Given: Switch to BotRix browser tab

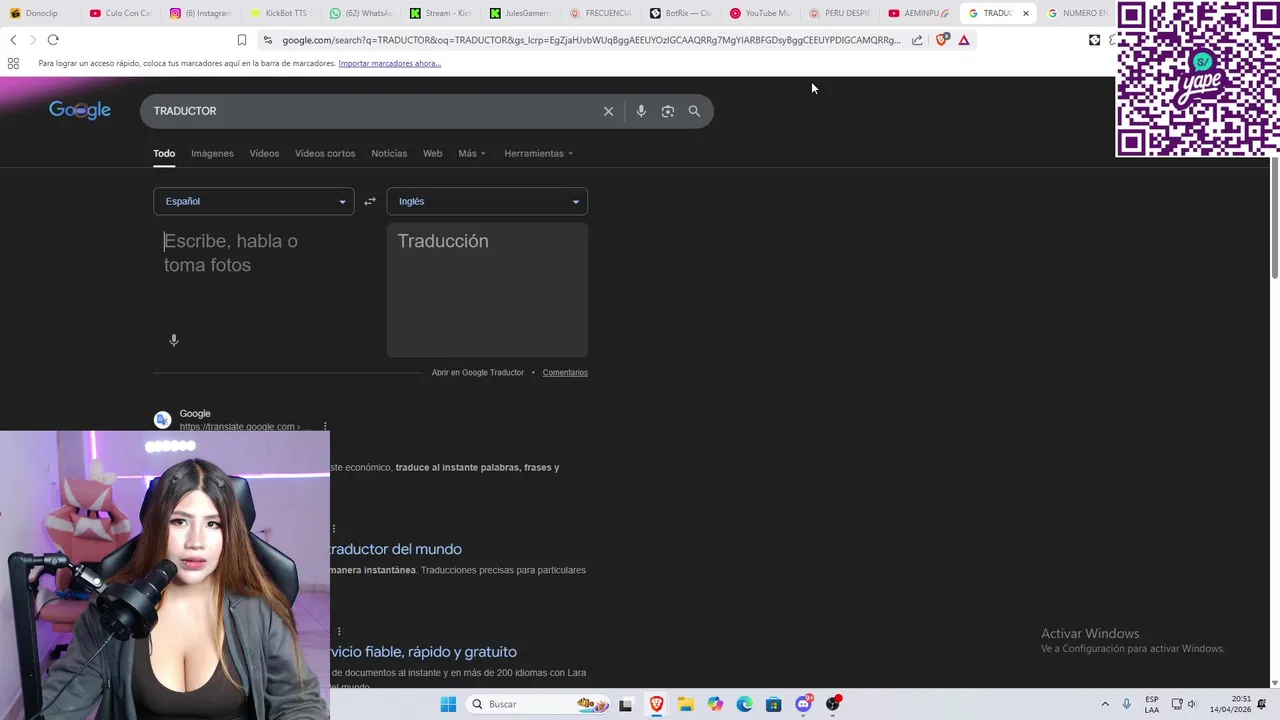Looking at the screenshot, I should (680, 13).
